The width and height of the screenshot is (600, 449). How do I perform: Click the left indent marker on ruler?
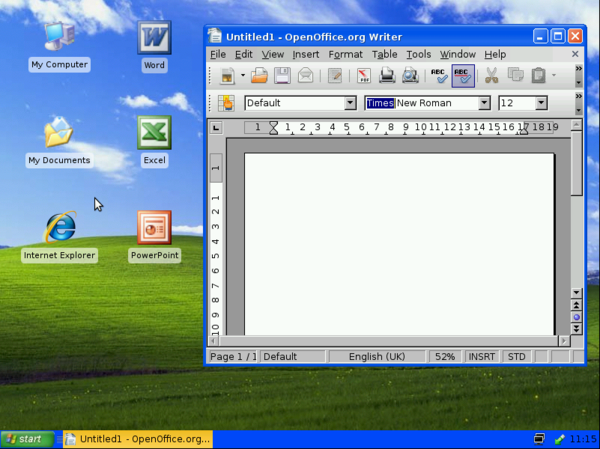pyautogui.click(x=273, y=128)
